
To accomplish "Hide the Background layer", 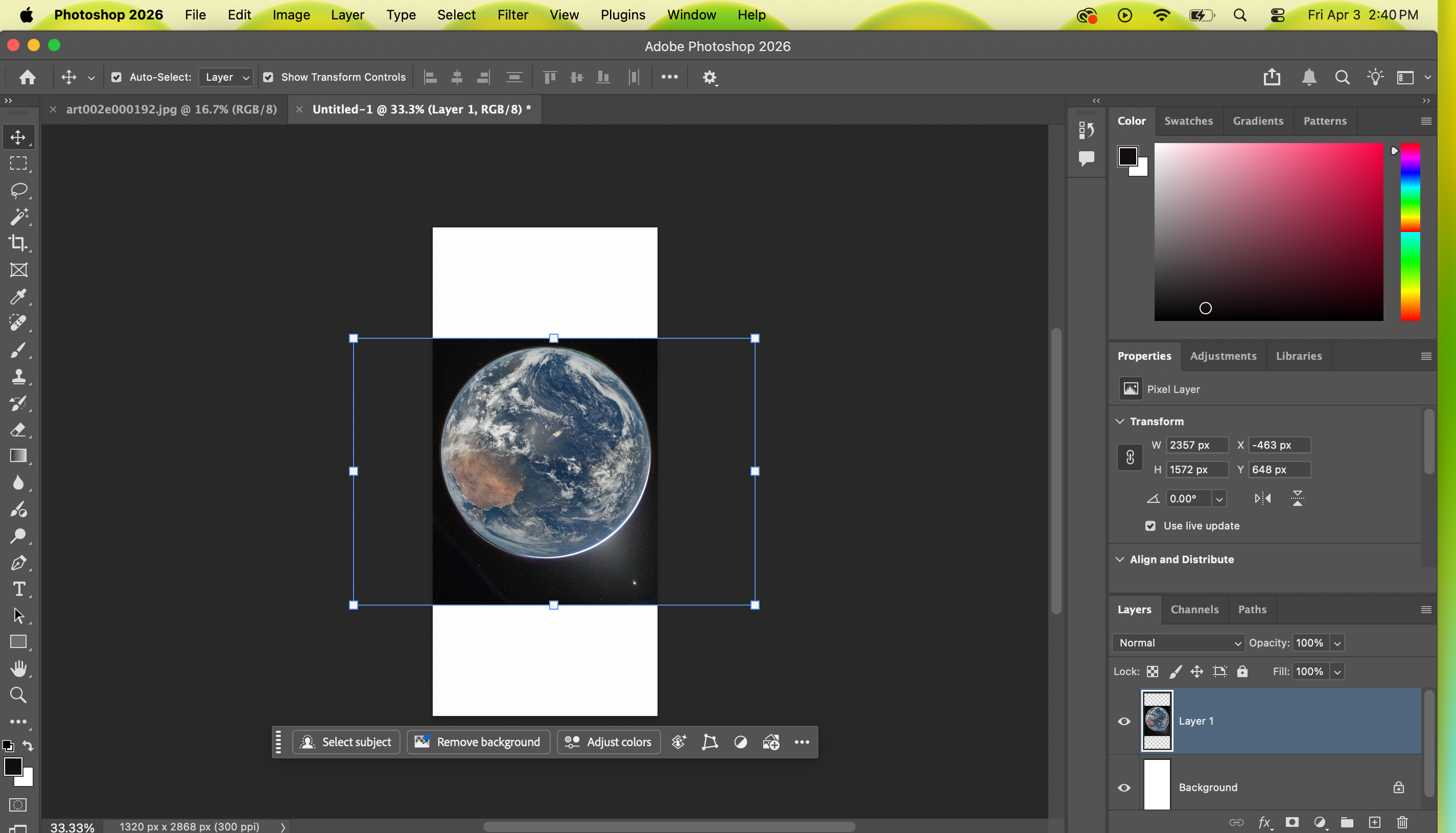I will click(x=1124, y=787).
